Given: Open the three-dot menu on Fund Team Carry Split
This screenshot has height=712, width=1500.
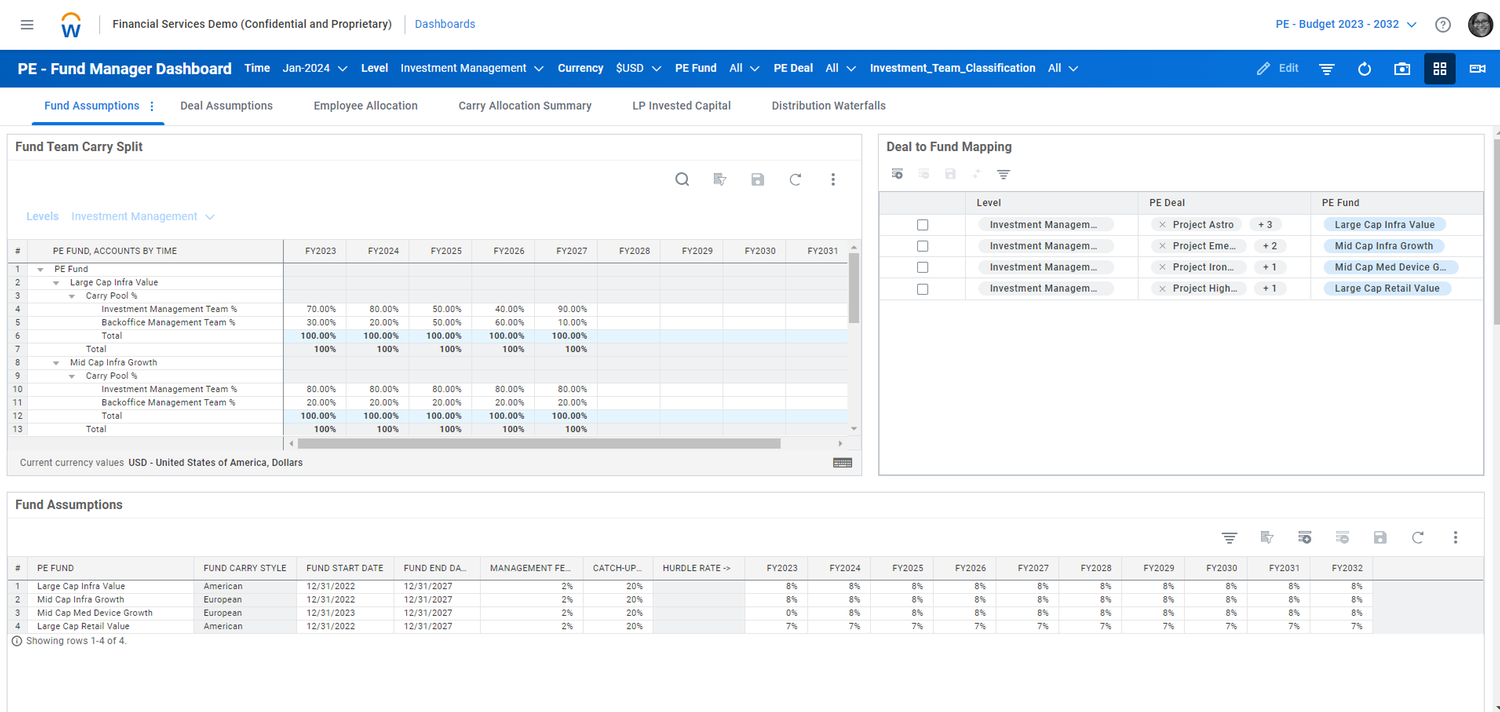Looking at the screenshot, I should pyautogui.click(x=833, y=179).
